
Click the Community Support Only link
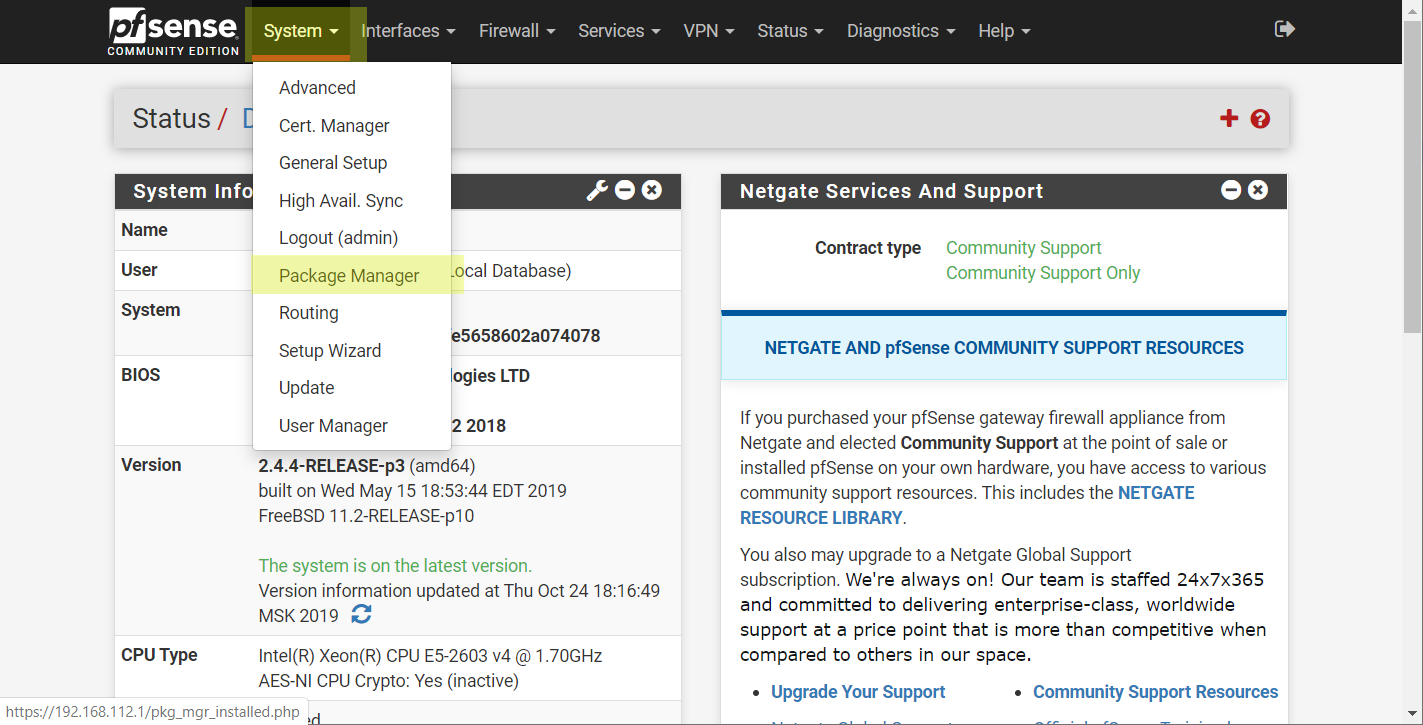coord(1043,273)
